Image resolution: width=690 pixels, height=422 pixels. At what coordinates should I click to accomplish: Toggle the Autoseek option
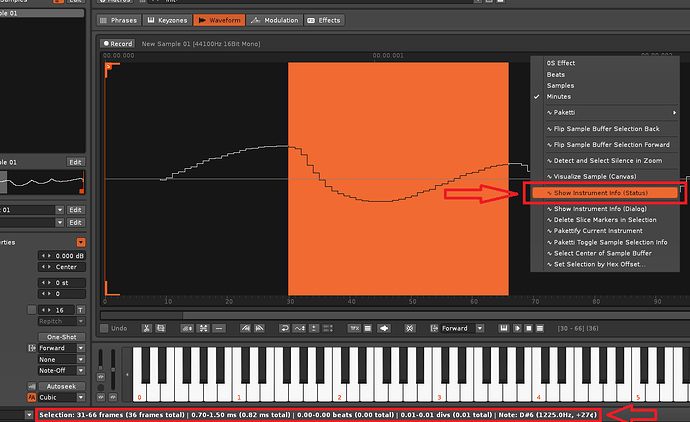(60, 385)
